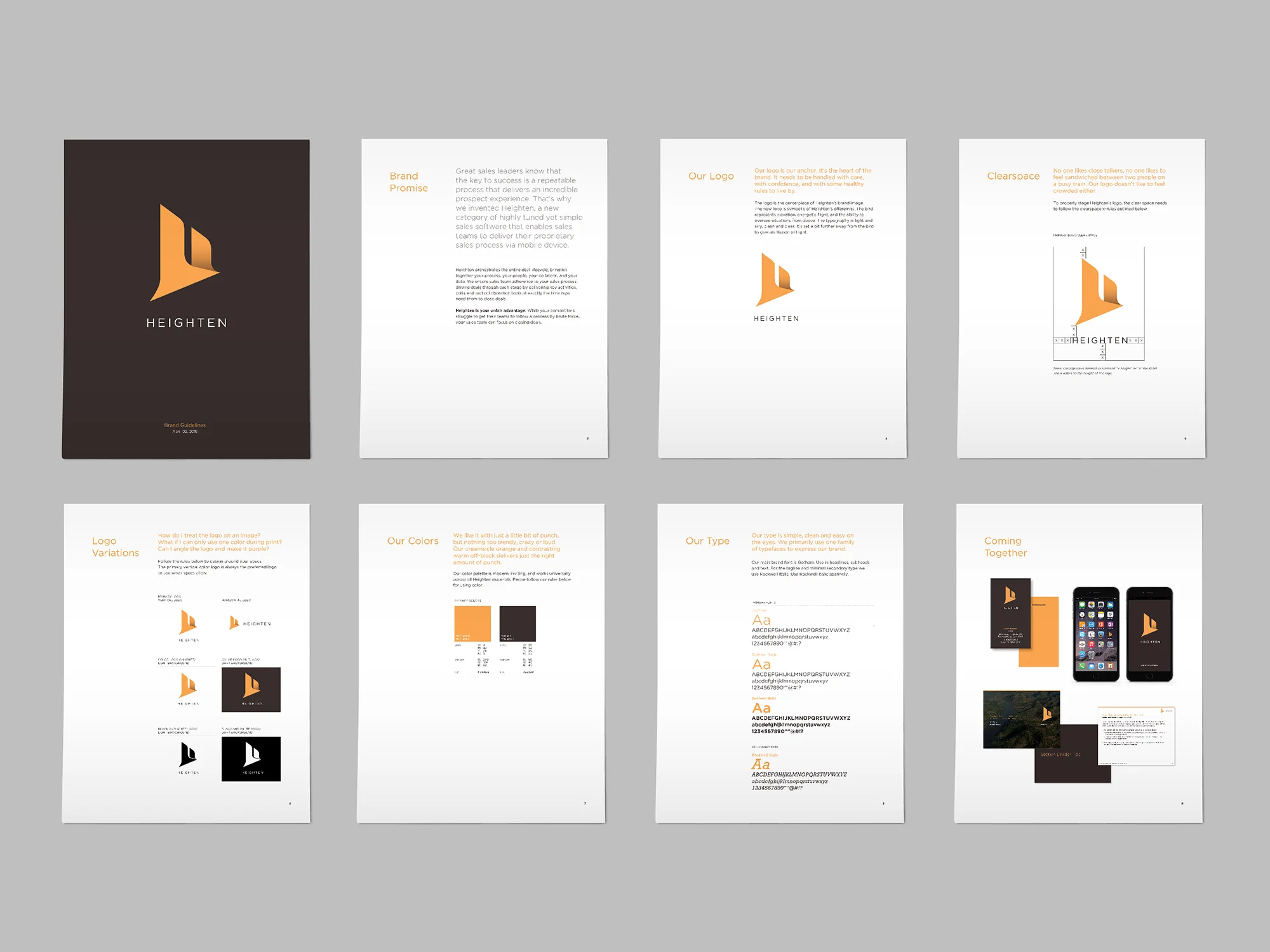Click the Brand Guidelines text on cover
The width and height of the screenshot is (1270, 952).
click(185, 425)
